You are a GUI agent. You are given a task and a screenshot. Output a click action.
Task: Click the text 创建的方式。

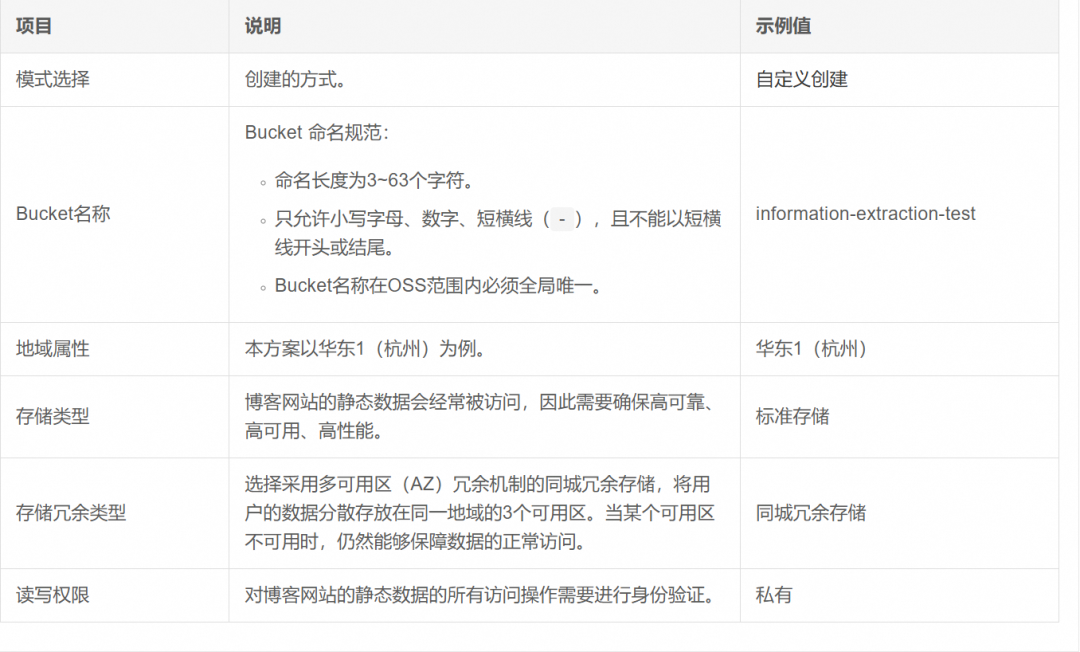[x=295, y=79]
